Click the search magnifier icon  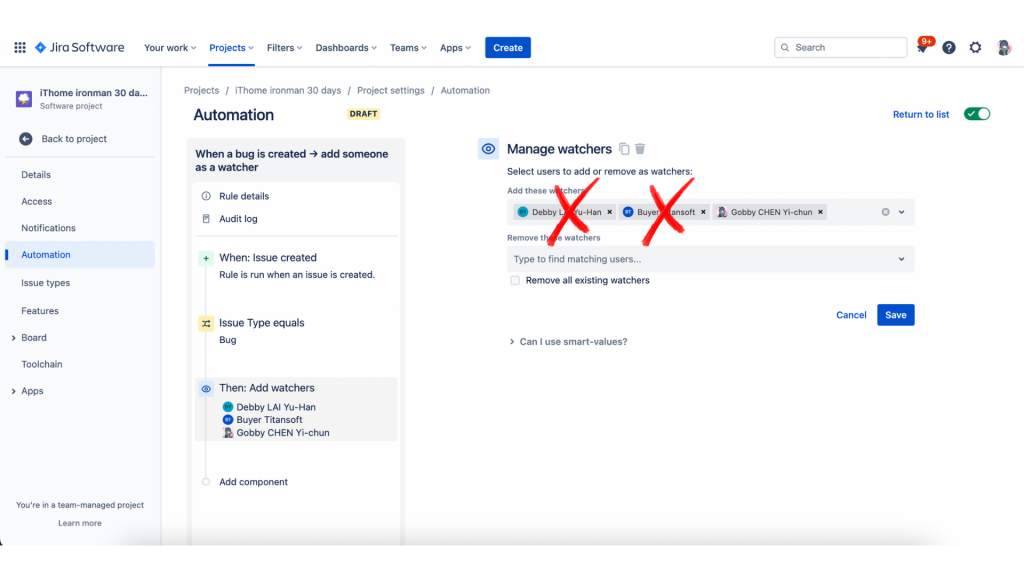[785, 48]
